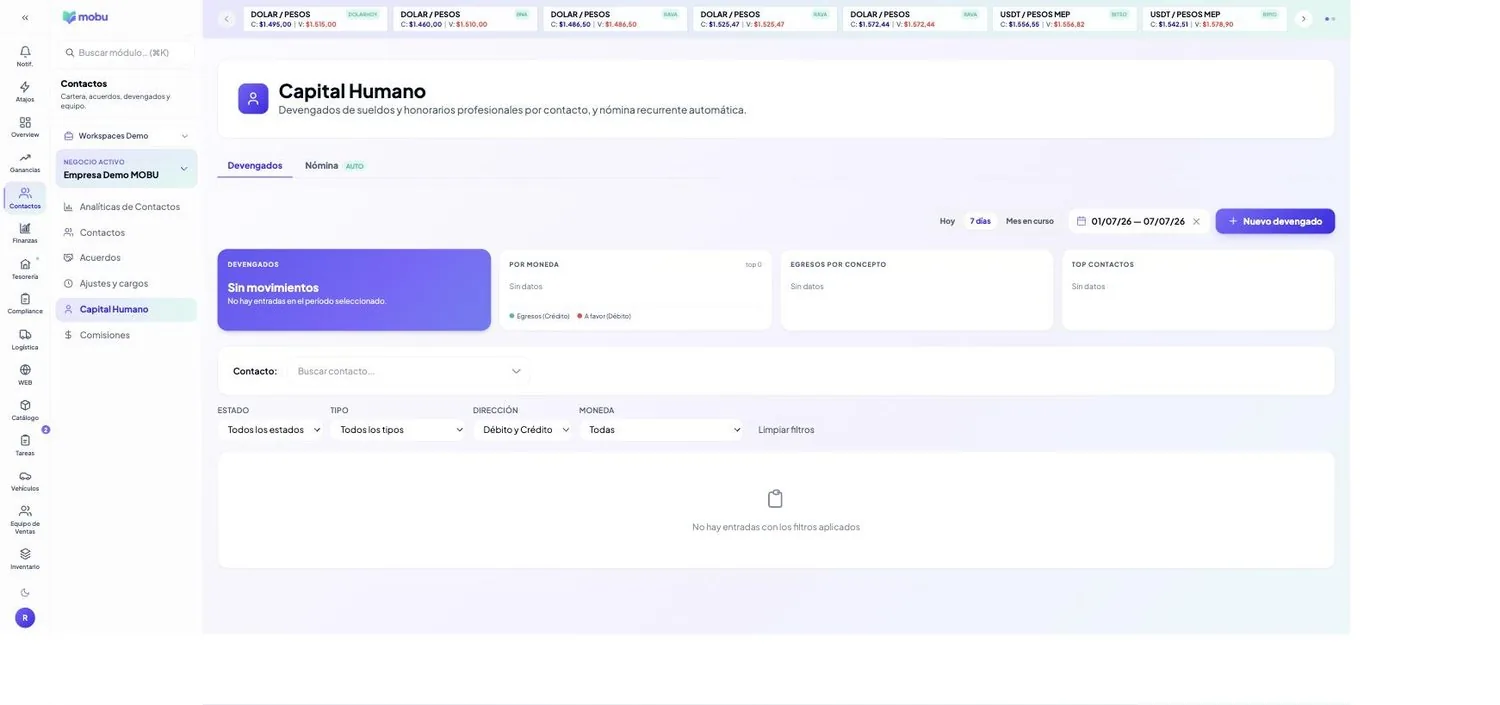Open the mobu logo home link
The image size is (1500, 705).
tap(85, 17)
